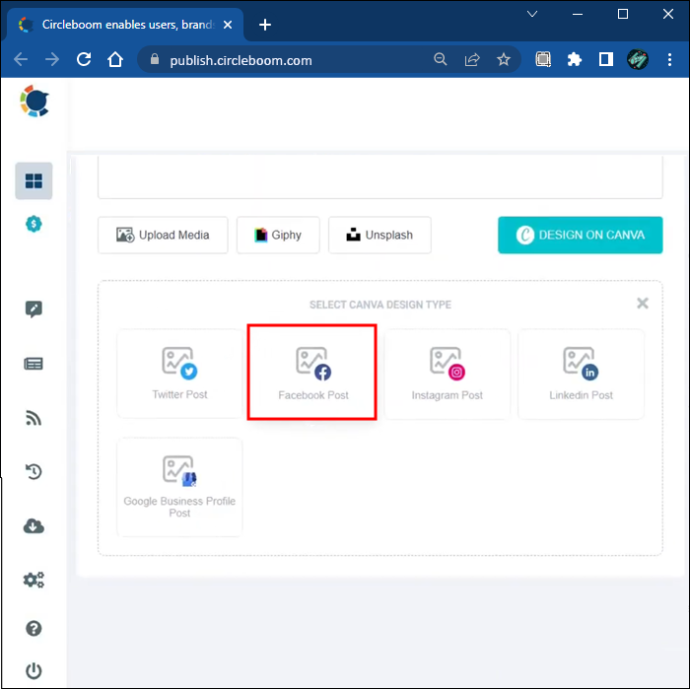Click the Unsplash button

pyautogui.click(x=380, y=235)
